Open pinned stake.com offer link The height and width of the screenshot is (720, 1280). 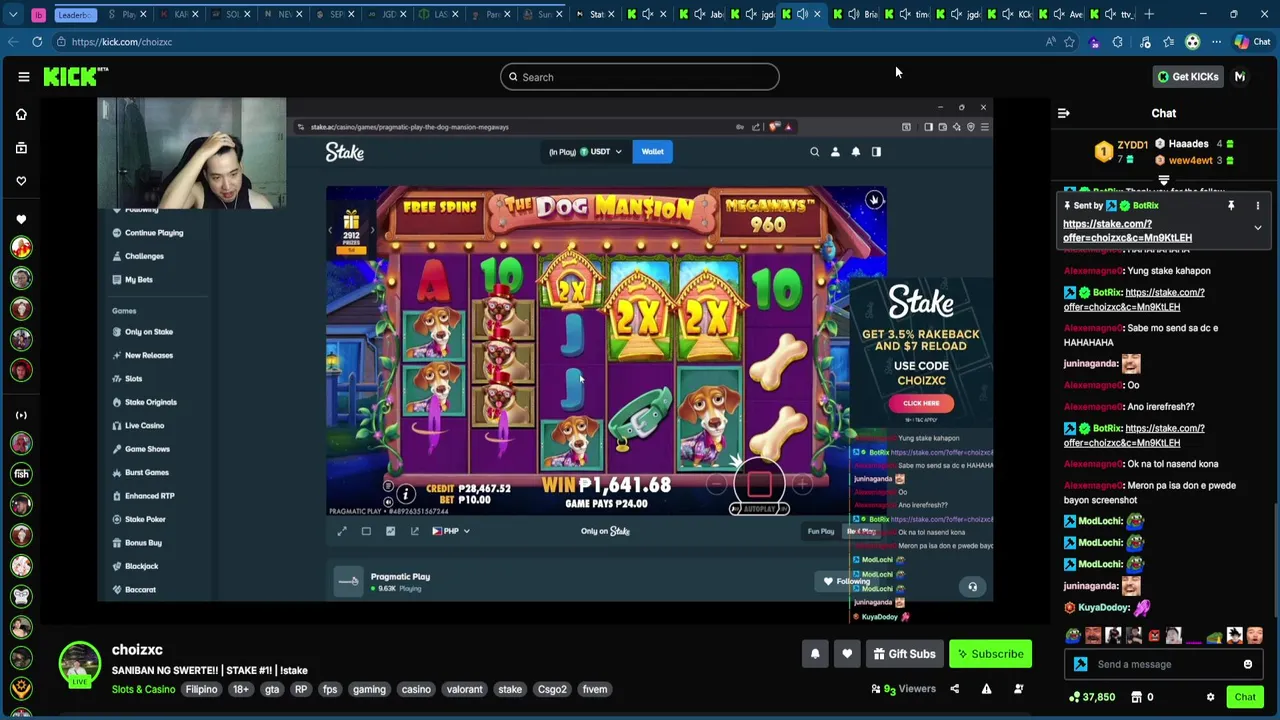tap(1127, 231)
